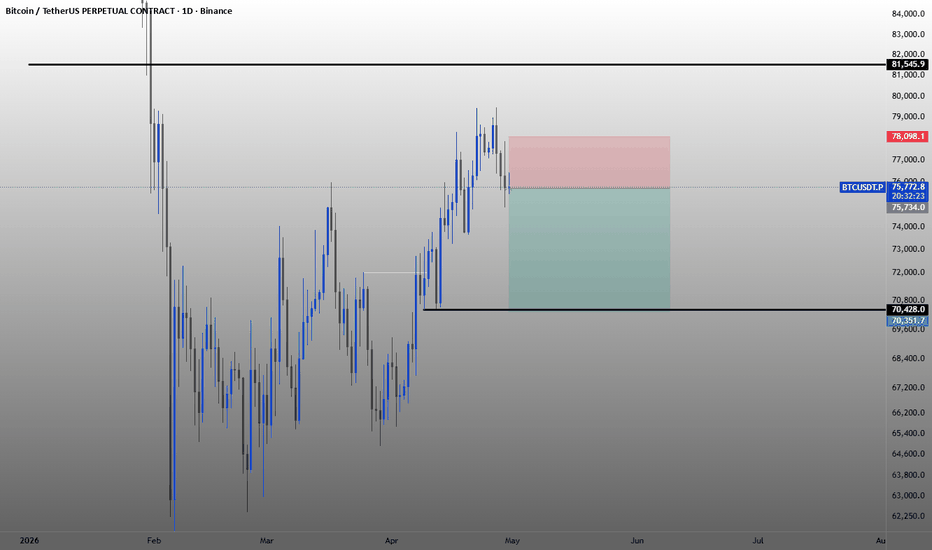The image size is (932, 550).
Task: Click the 62,250.0 tick on price axis
Action: coord(908,516)
